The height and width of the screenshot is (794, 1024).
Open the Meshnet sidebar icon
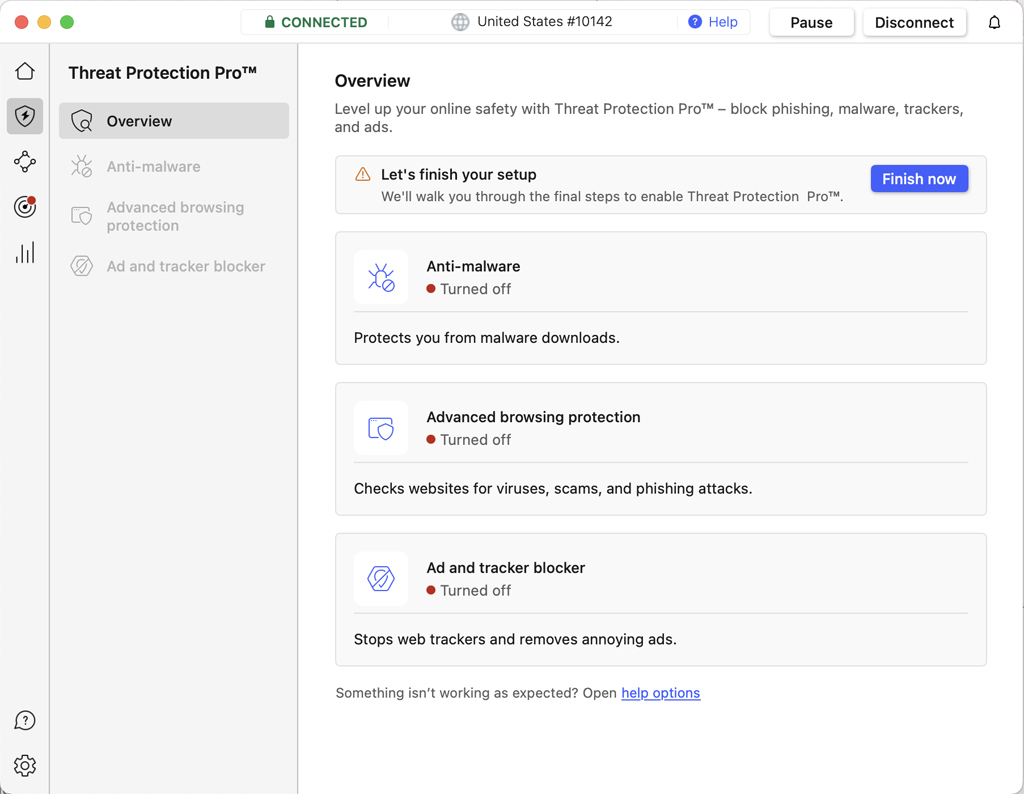(24, 161)
